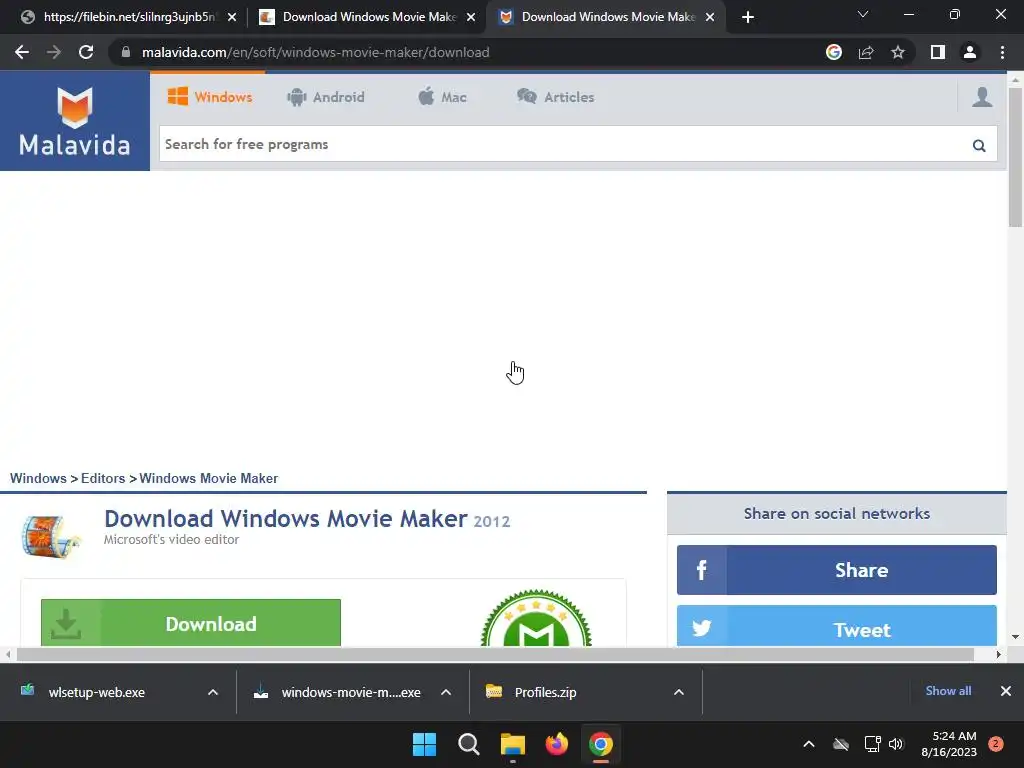Launch Firefox from taskbar
This screenshot has height=768, width=1024.
coord(556,744)
